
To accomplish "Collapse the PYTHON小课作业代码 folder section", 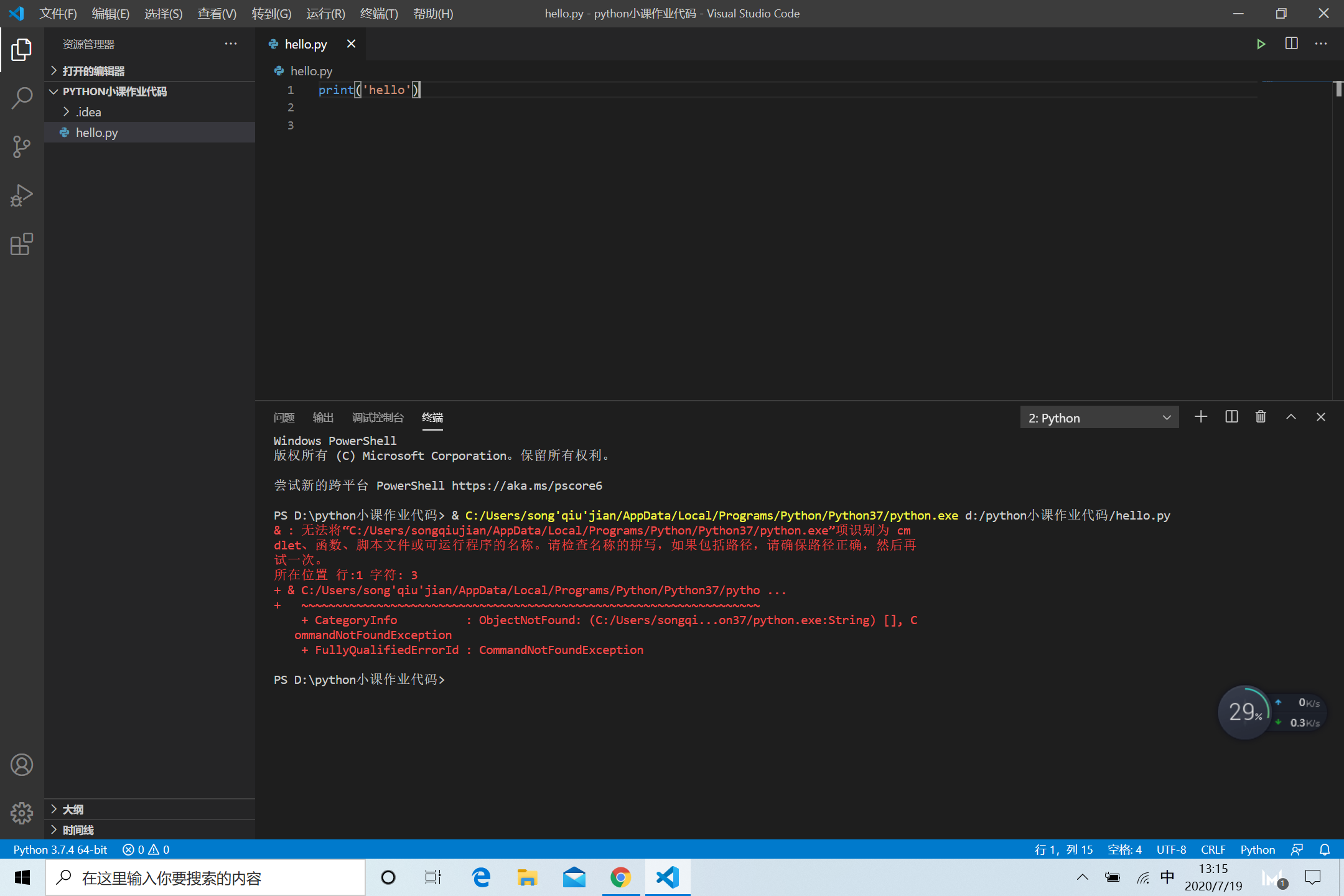I will tap(114, 91).
